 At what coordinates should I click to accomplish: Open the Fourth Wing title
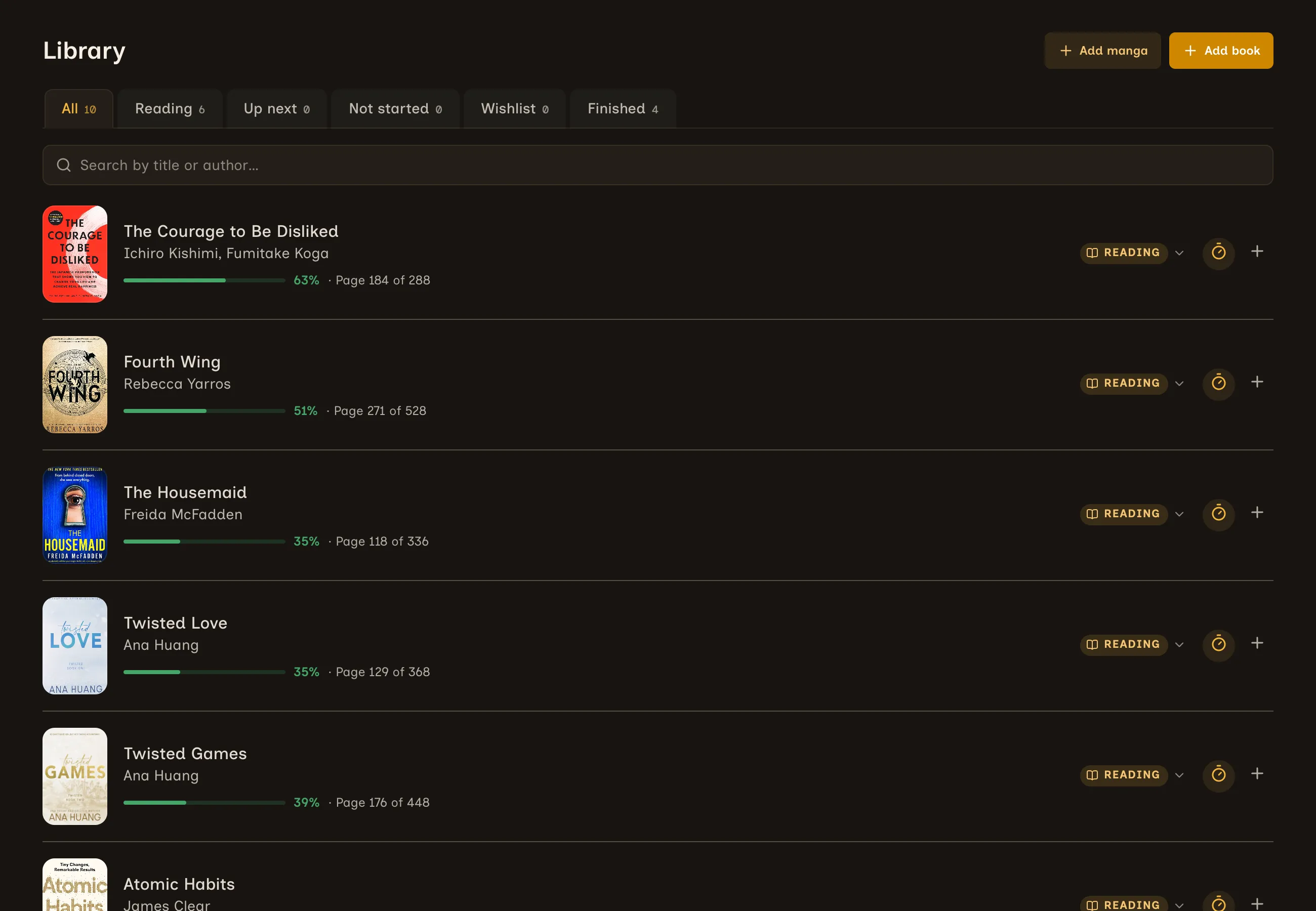(173, 362)
